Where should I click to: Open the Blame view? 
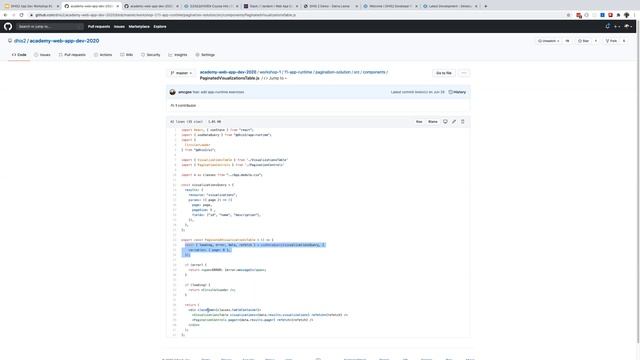tap(433, 122)
